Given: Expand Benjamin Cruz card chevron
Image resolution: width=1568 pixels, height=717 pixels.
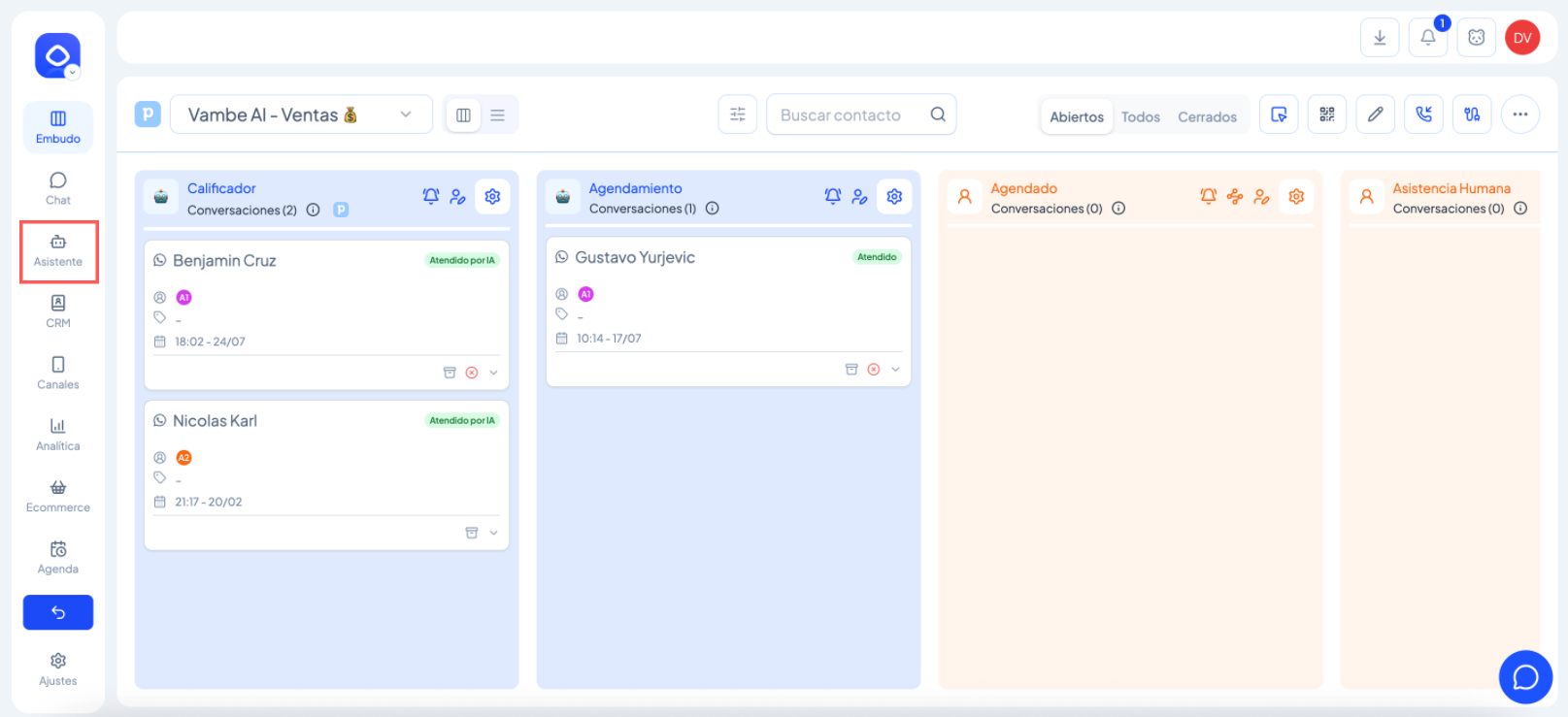Looking at the screenshot, I should click(x=493, y=373).
